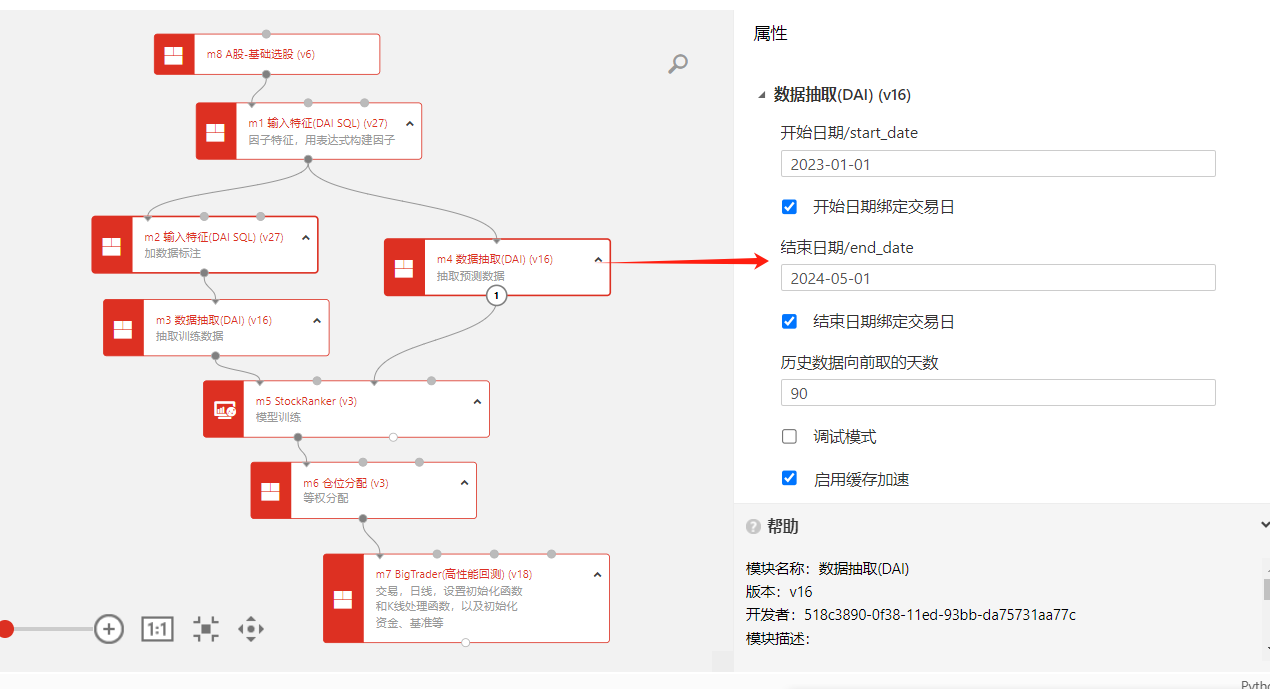Screen dimensions: 1270x689
Task: Collapse the 帮助 panel chevron
Action: [1264, 525]
